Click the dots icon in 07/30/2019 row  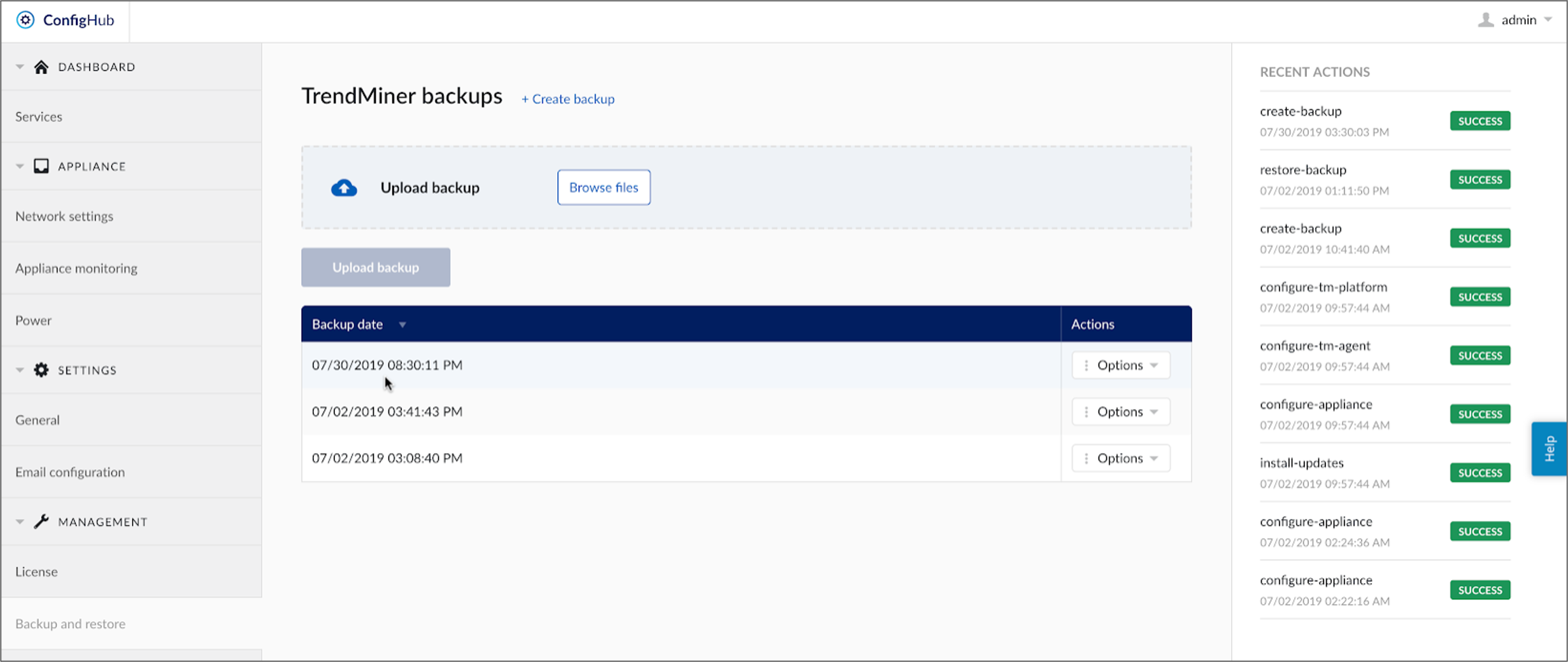pyautogui.click(x=1086, y=365)
